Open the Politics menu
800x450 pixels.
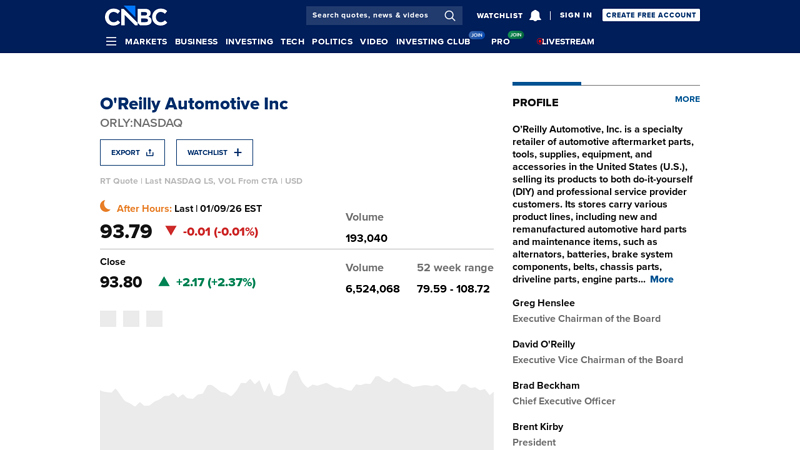(x=332, y=41)
